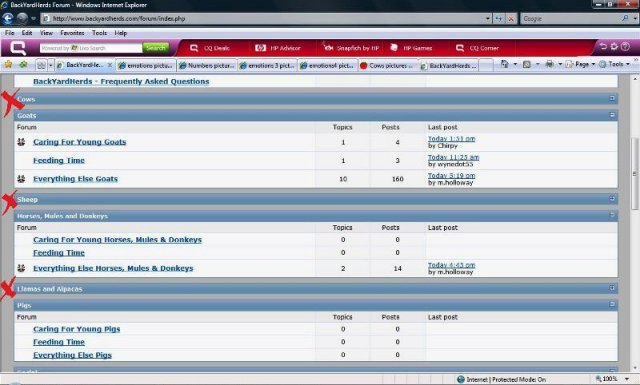The image size is (640, 385).
Task: Open the Page dropdown menu
Action: (581, 64)
